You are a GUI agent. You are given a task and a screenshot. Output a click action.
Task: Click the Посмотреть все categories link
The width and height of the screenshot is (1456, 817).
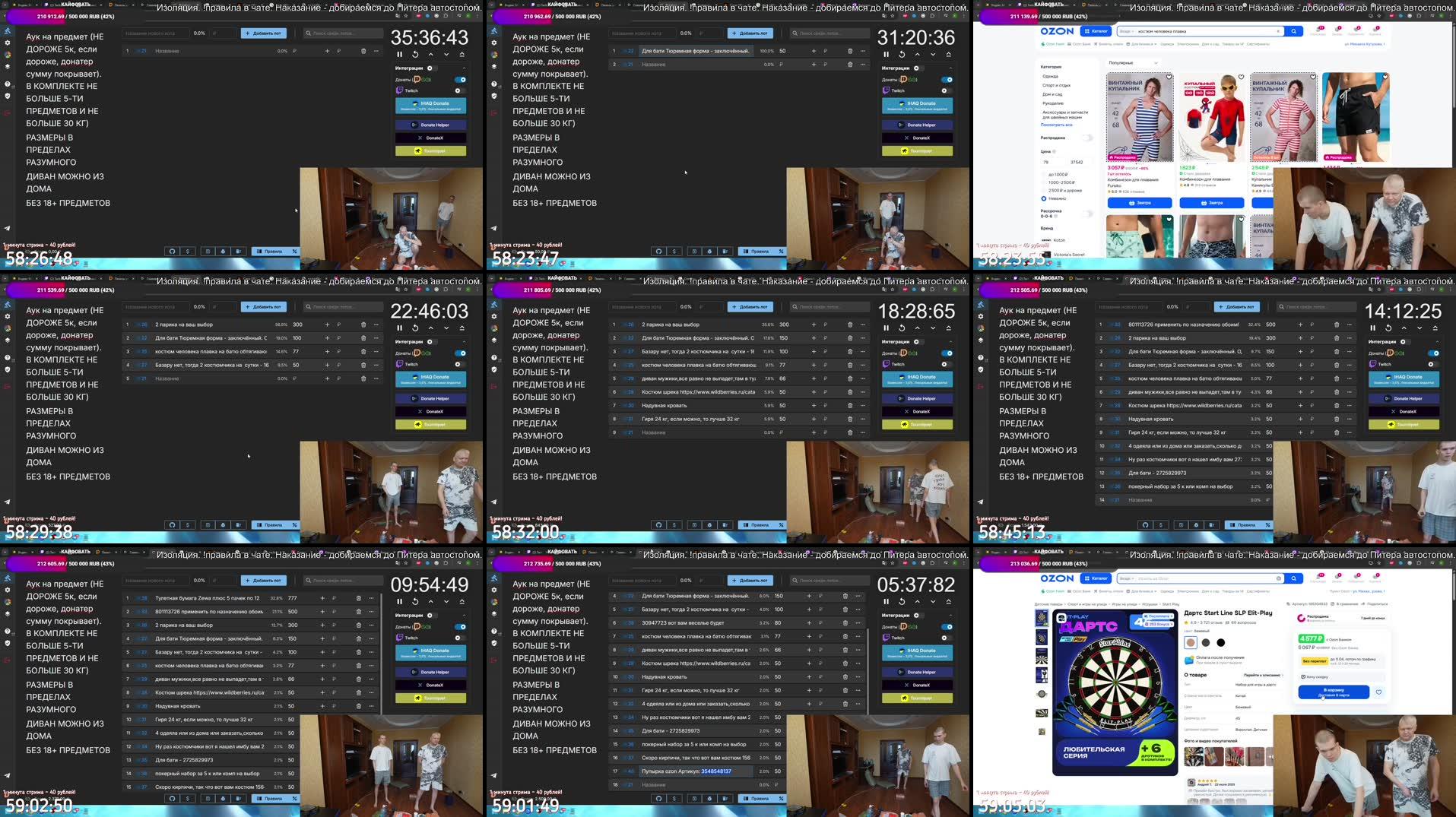[1057, 125]
